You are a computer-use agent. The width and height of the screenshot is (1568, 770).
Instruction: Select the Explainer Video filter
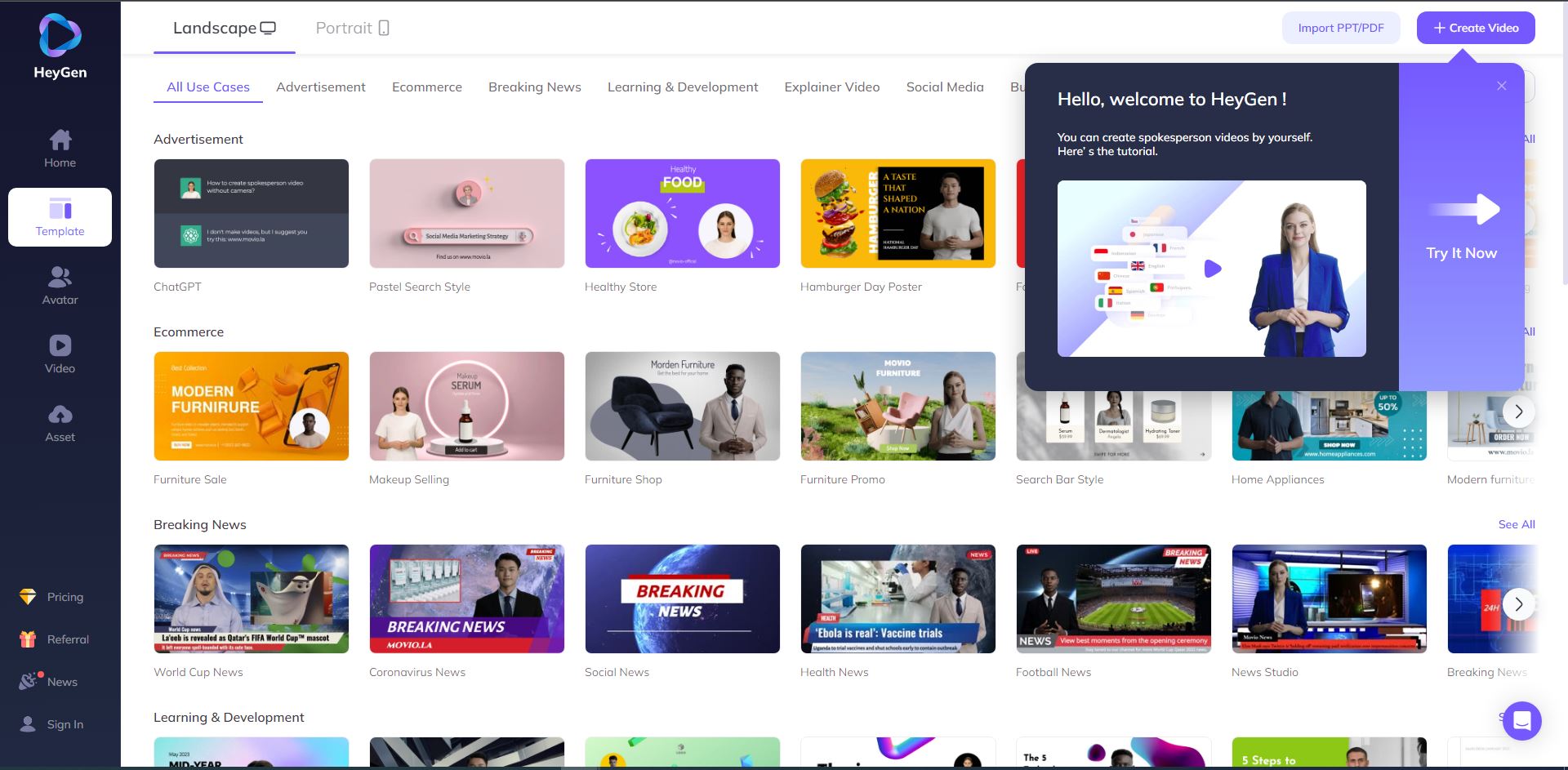click(832, 87)
